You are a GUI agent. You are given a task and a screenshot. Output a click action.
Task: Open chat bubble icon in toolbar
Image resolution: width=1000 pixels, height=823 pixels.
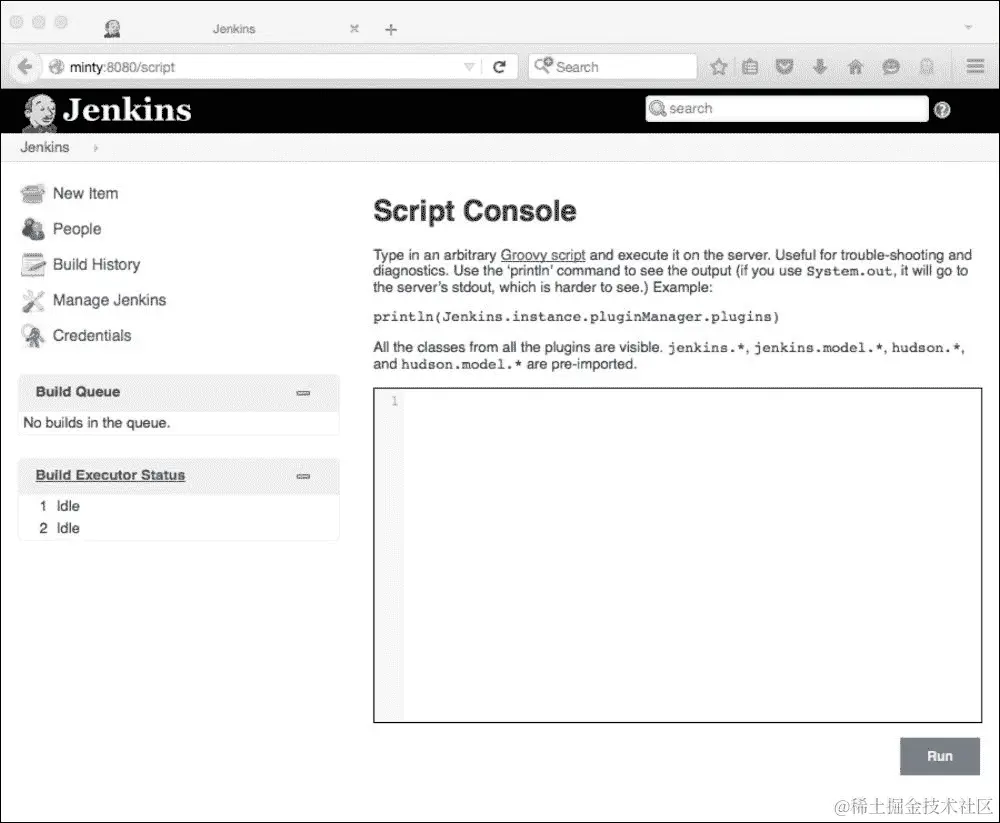891,66
